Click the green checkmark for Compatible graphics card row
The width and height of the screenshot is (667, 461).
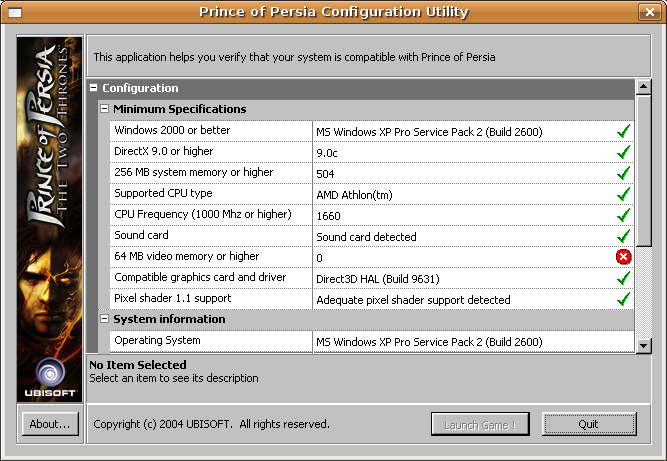[624, 278]
